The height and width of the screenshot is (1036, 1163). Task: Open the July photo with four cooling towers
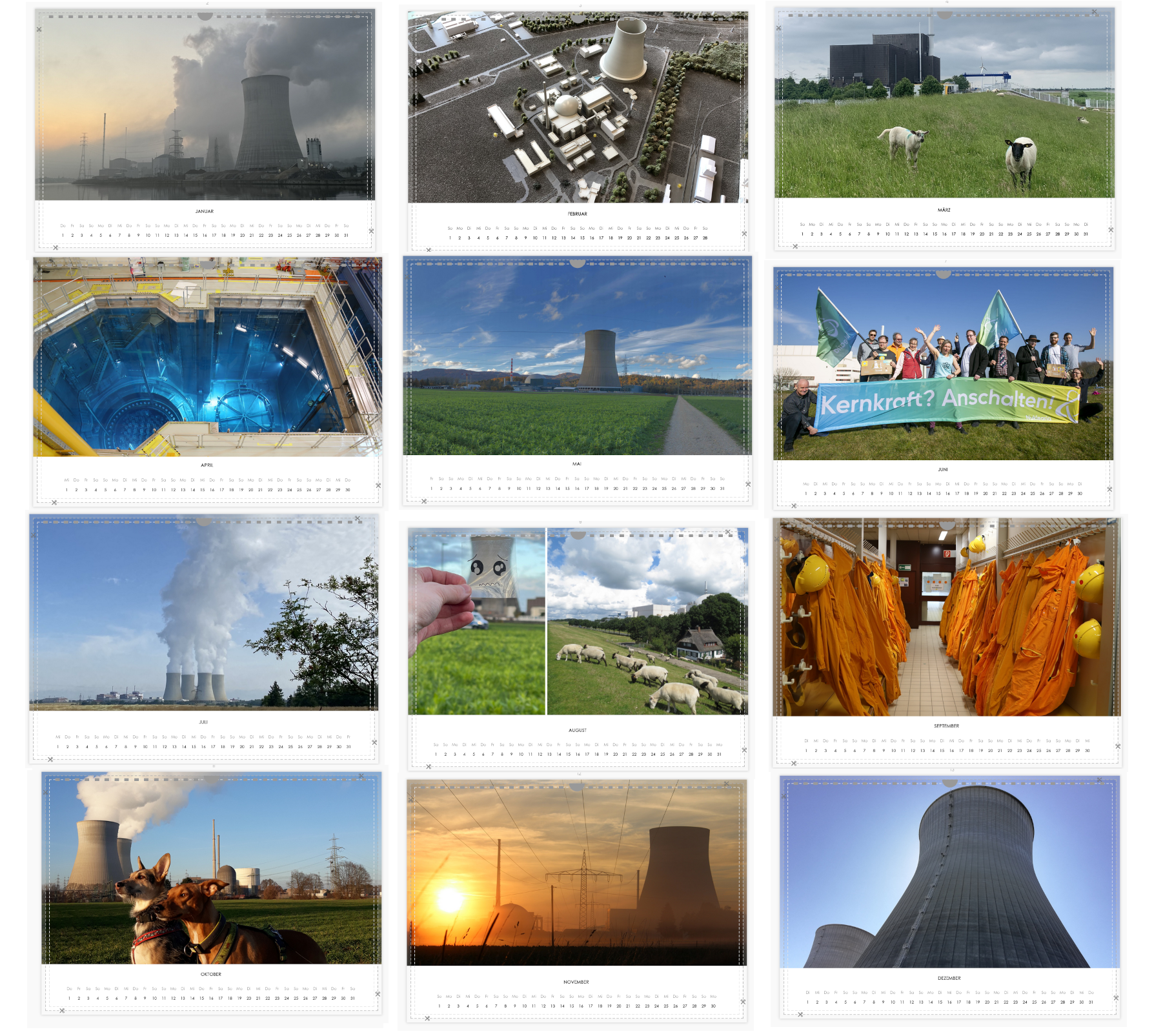pos(203,614)
